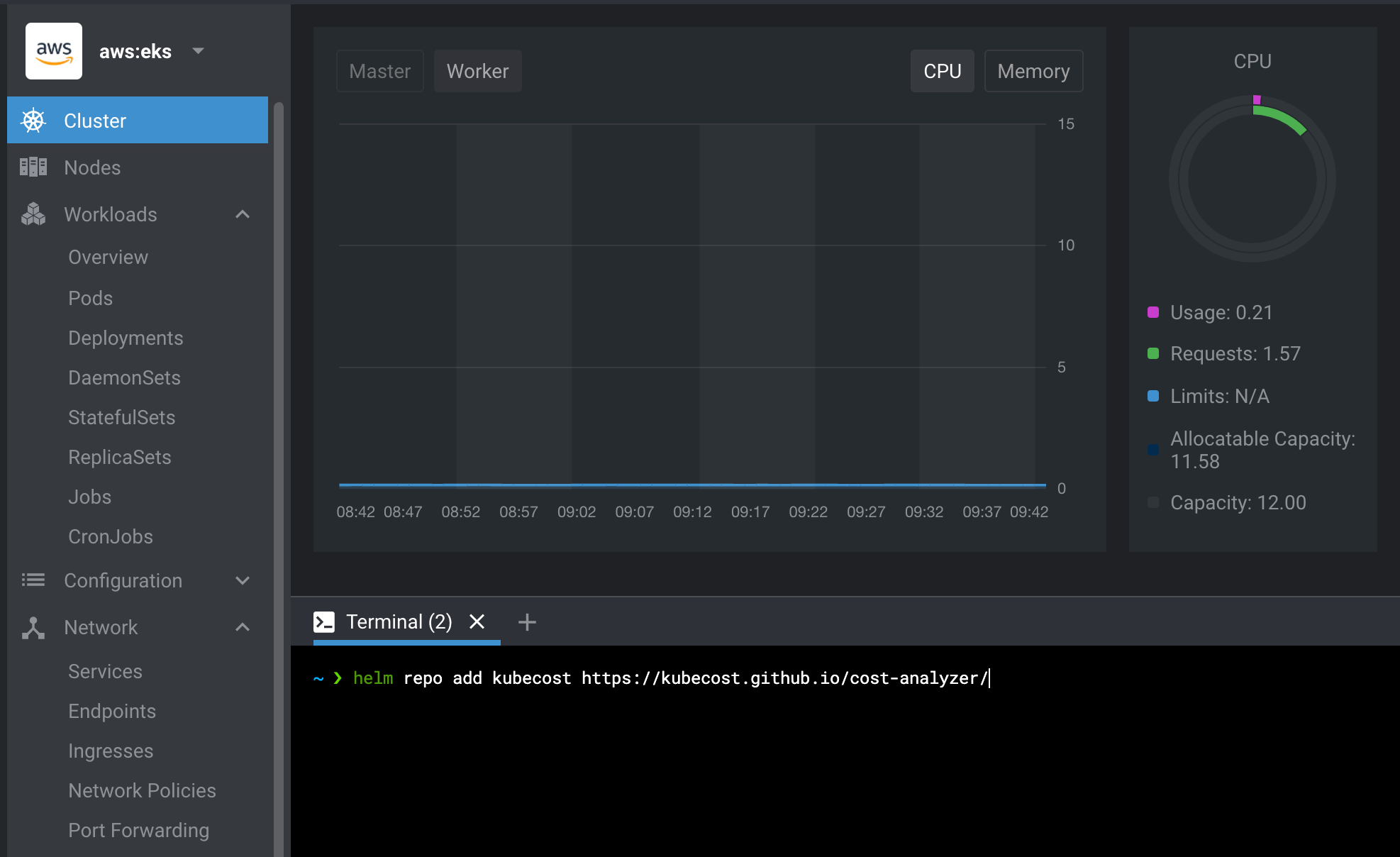
Task: Click the Workloads icon in sidebar
Action: (32, 214)
